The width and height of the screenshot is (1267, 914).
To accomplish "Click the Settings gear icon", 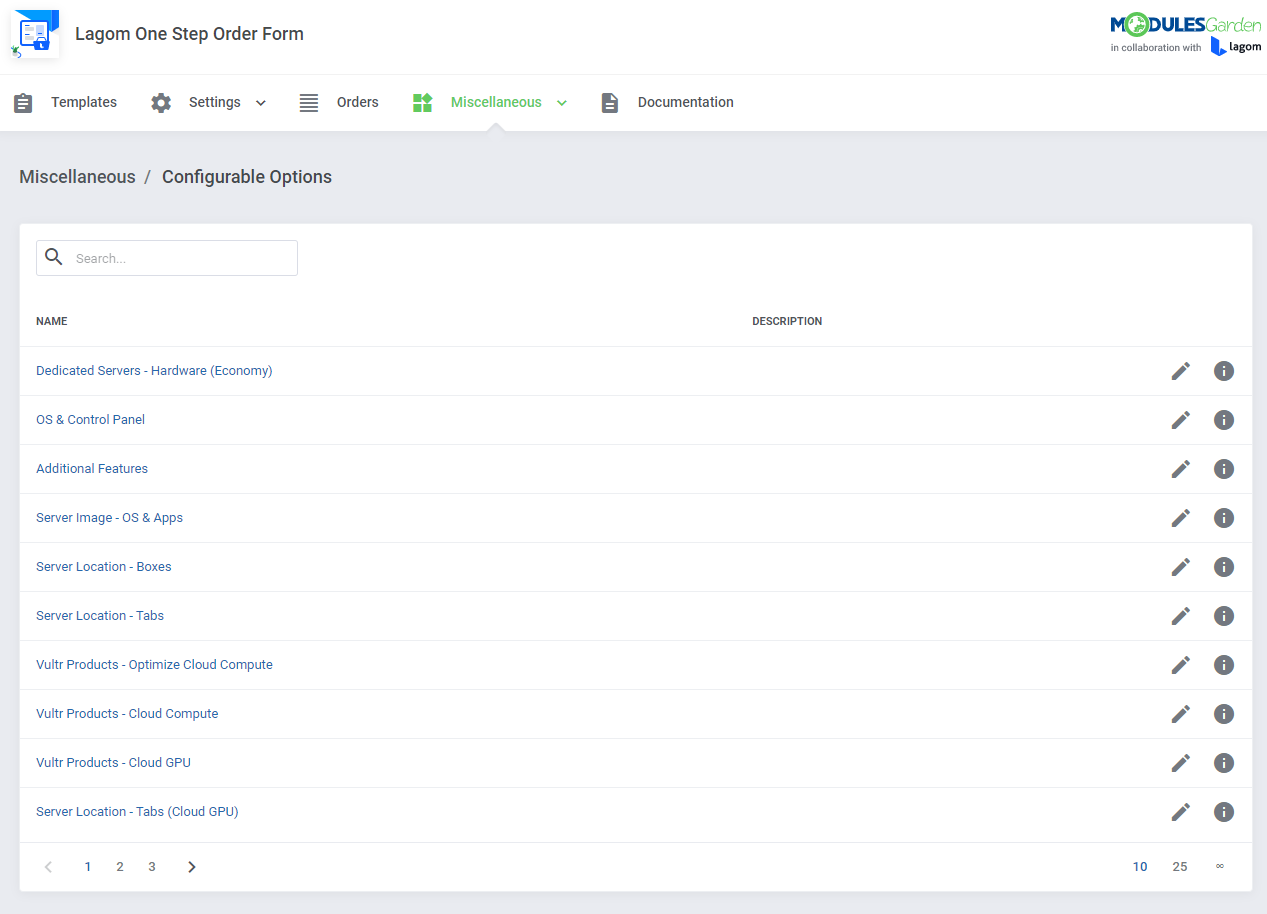I will pyautogui.click(x=161, y=103).
